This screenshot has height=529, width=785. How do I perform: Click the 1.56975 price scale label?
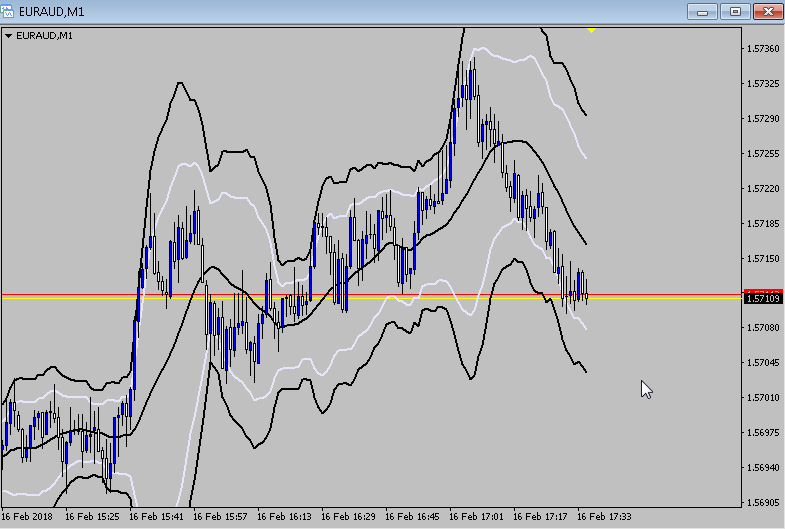coord(763,433)
